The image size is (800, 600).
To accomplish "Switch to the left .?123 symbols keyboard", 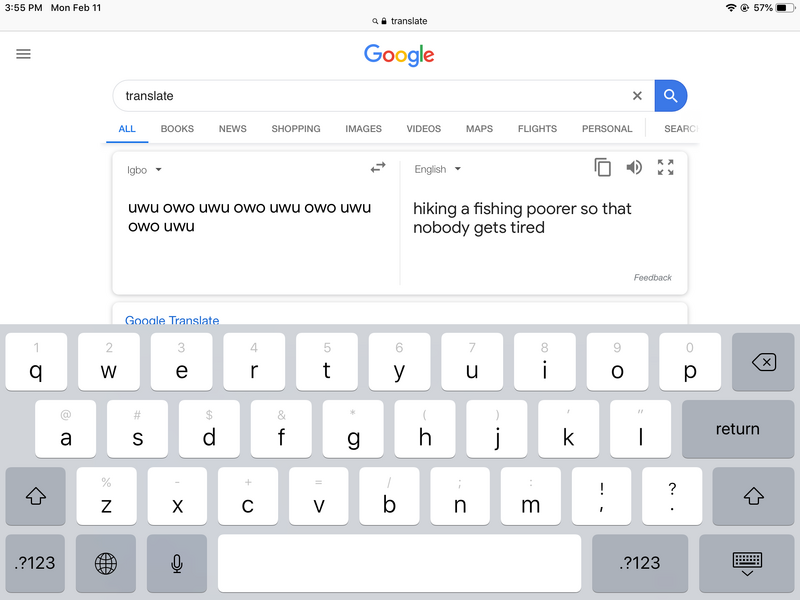I will [35, 563].
